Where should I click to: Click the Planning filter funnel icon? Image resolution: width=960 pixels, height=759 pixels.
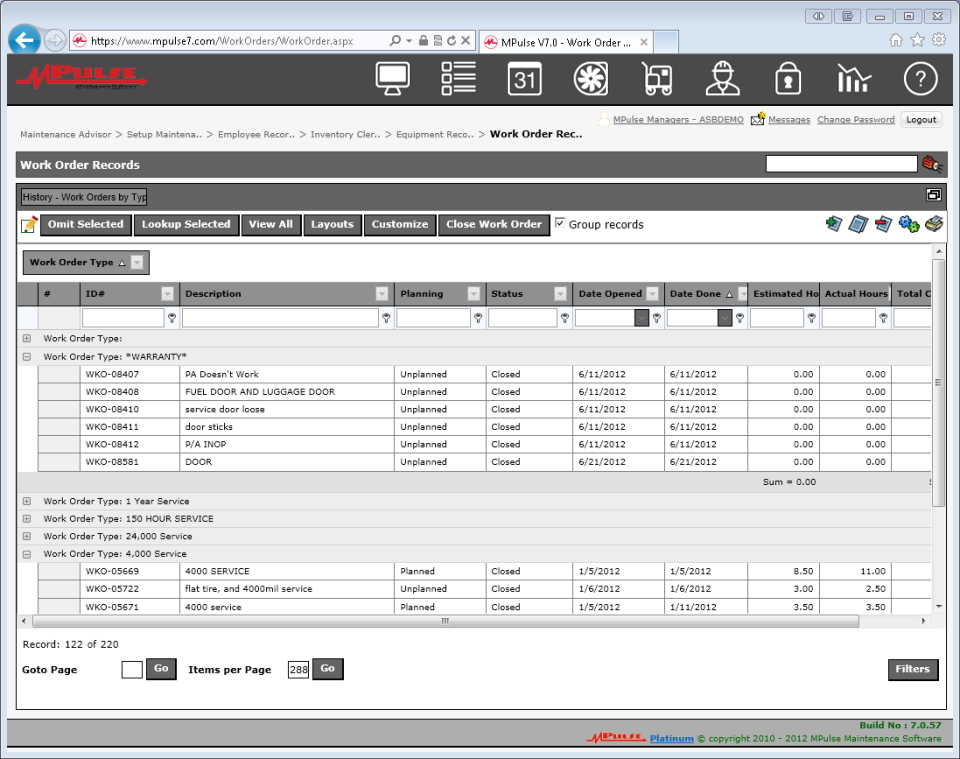478,318
